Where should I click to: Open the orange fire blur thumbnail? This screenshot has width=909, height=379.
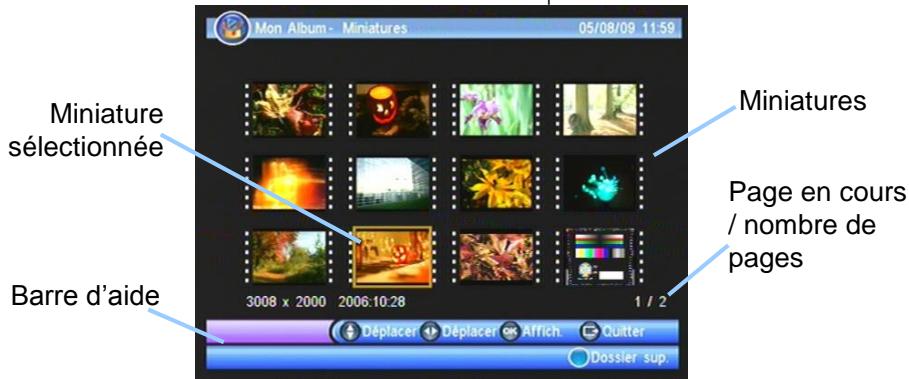point(289,183)
